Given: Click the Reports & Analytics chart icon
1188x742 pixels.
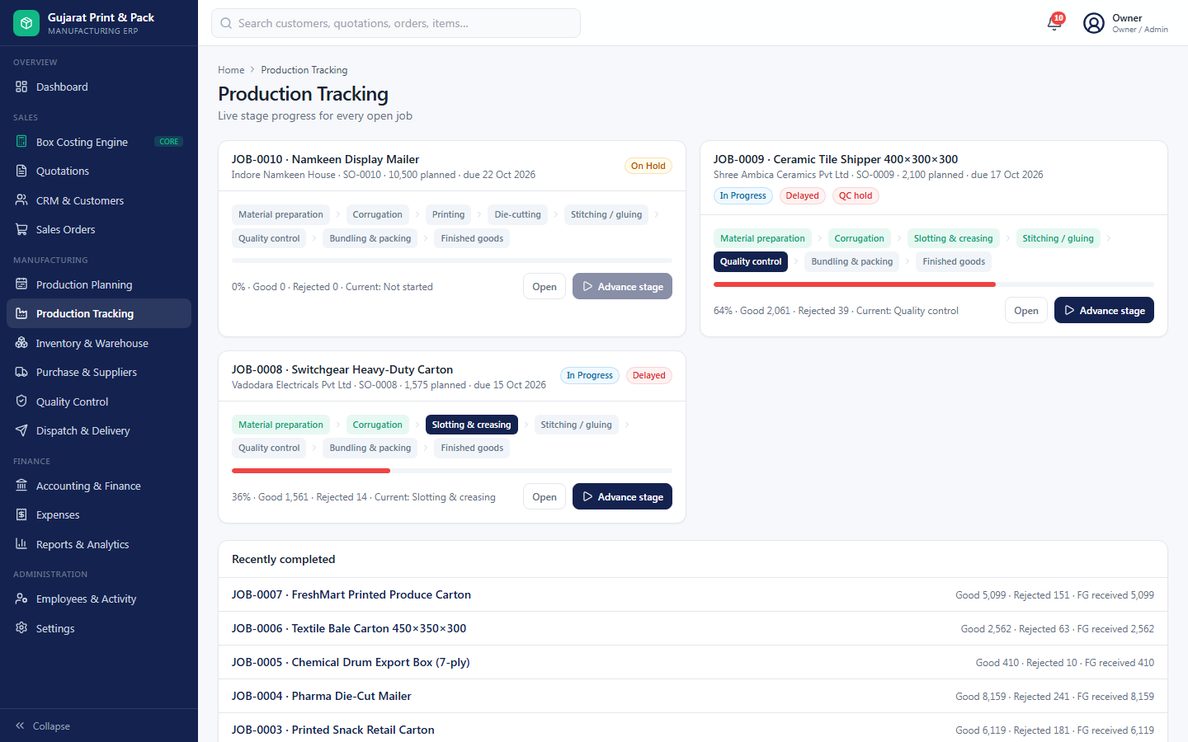Looking at the screenshot, I should click(x=21, y=543).
